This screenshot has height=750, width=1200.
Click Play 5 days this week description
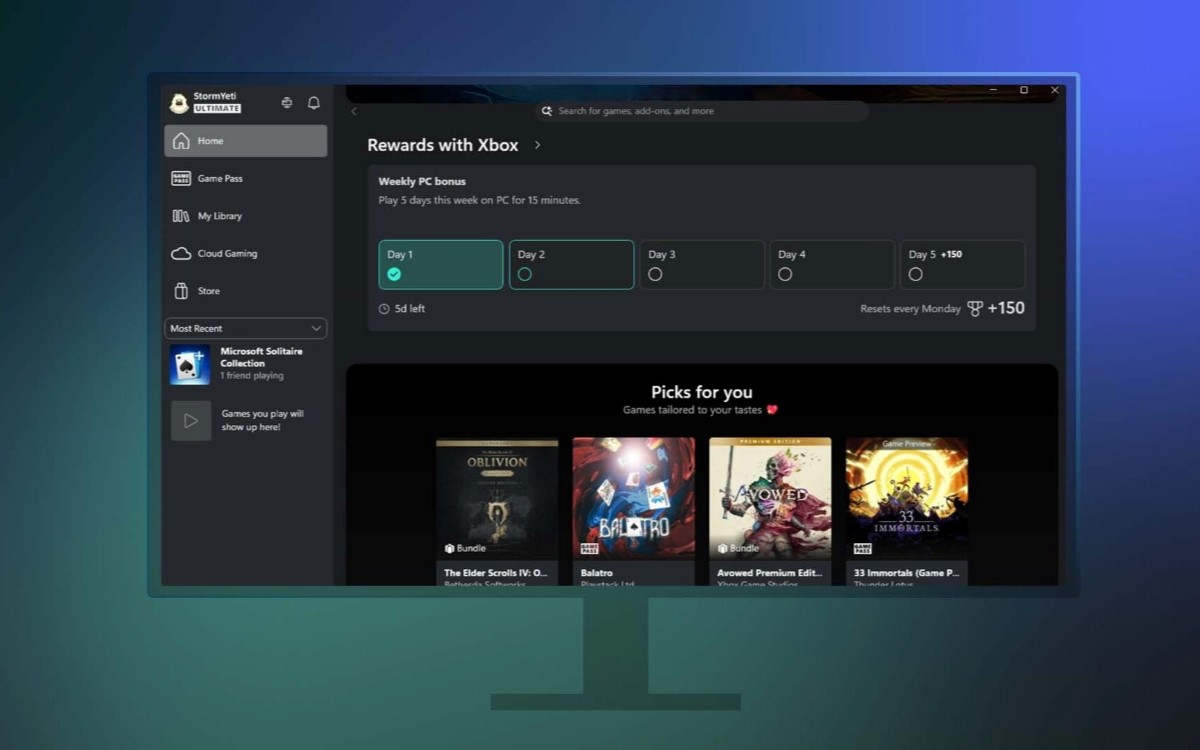pyautogui.click(x=479, y=200)
